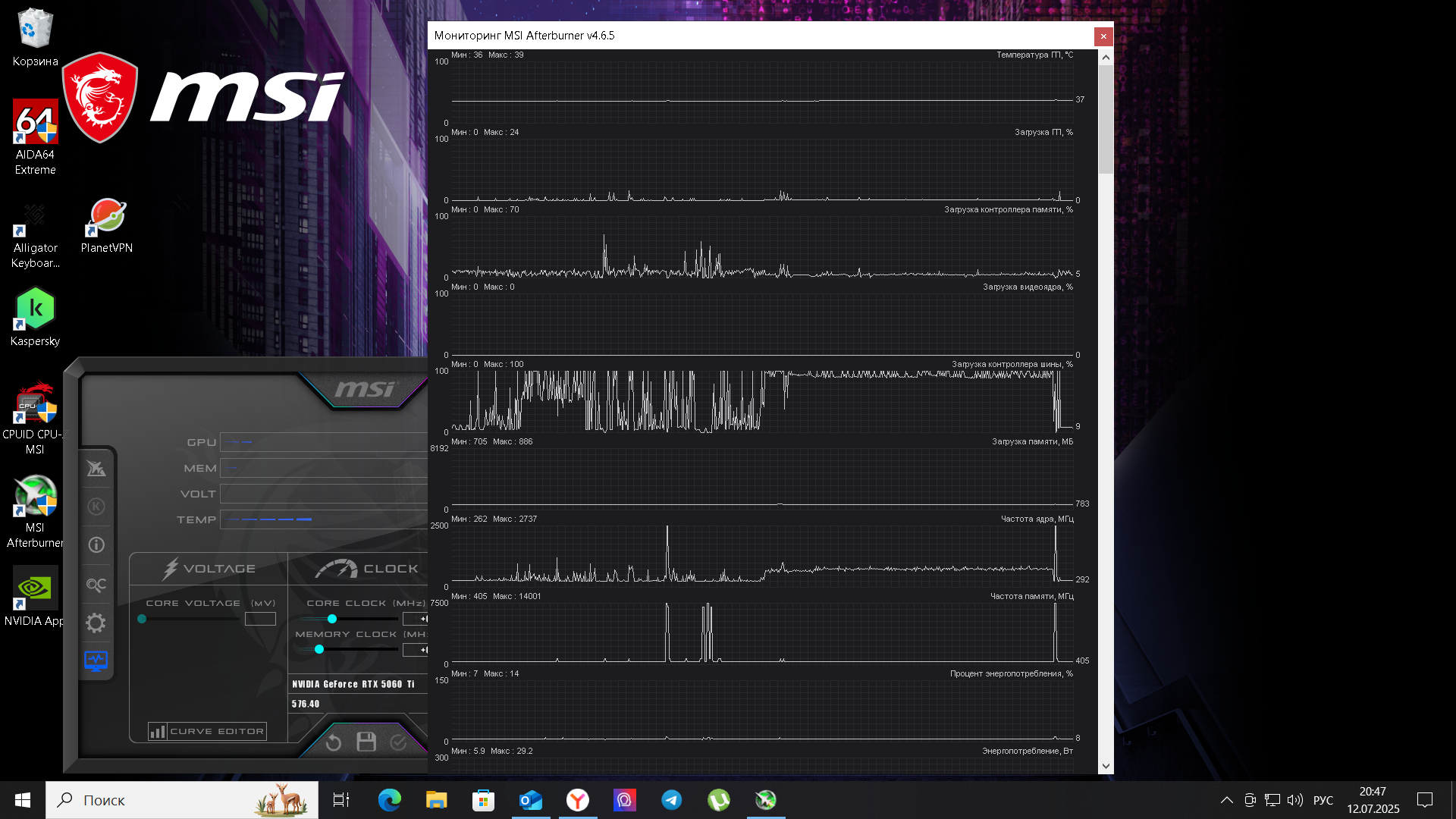Open Outlook from the taskbar
This screenshot has width=1456, height=819.
(531, 800)
